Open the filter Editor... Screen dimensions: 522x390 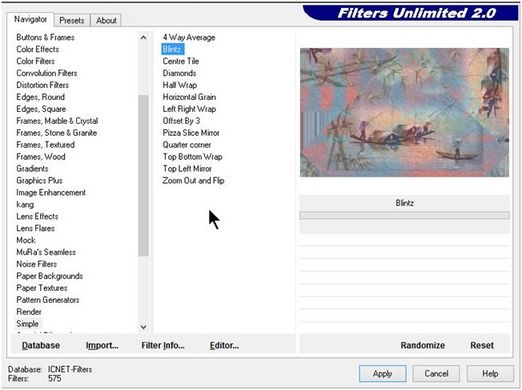point(224,345)
